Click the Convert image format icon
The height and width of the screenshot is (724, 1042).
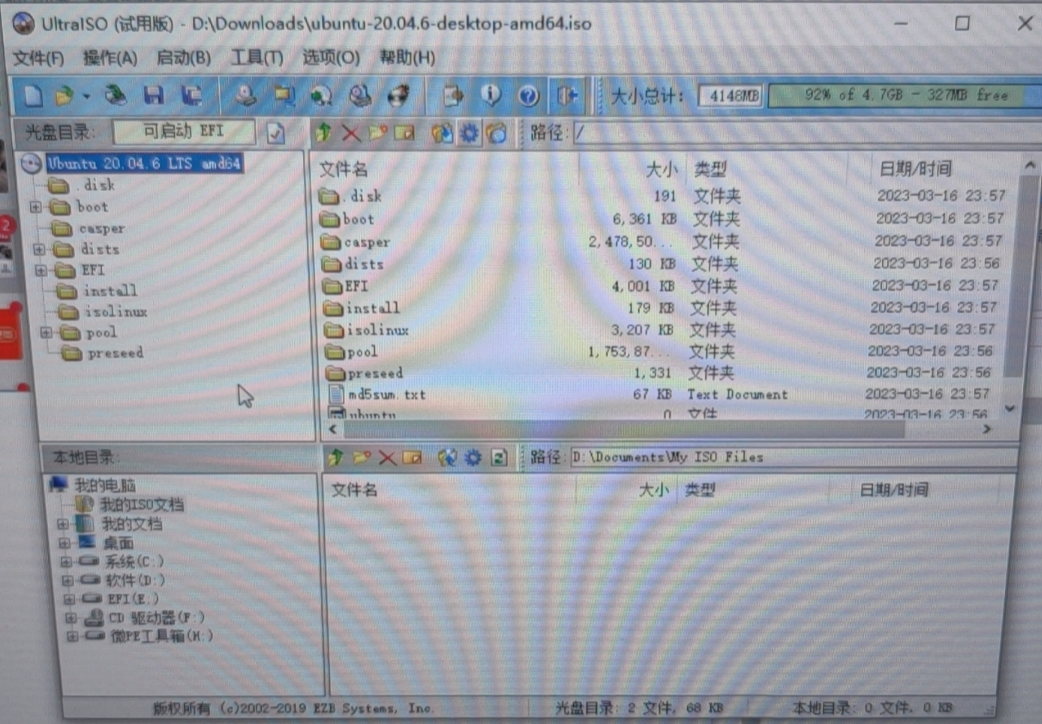tap(322, 96)
